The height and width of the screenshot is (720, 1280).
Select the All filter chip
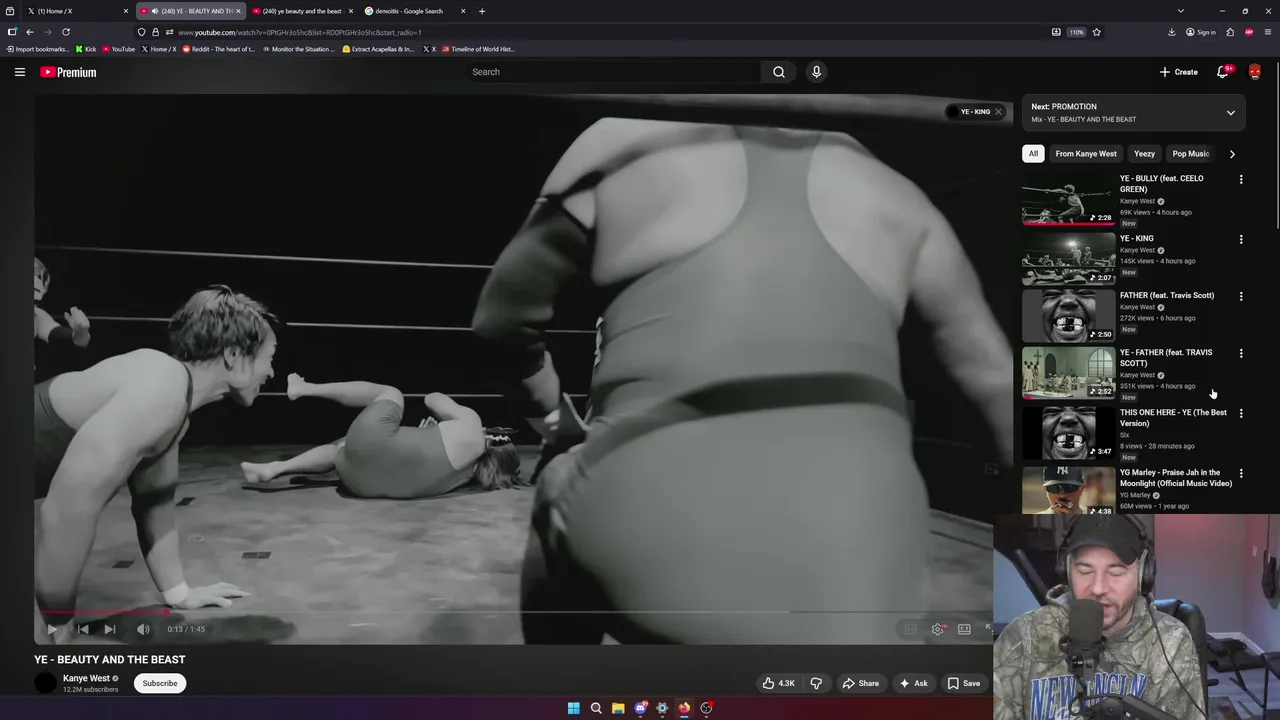pos(1033,154)
